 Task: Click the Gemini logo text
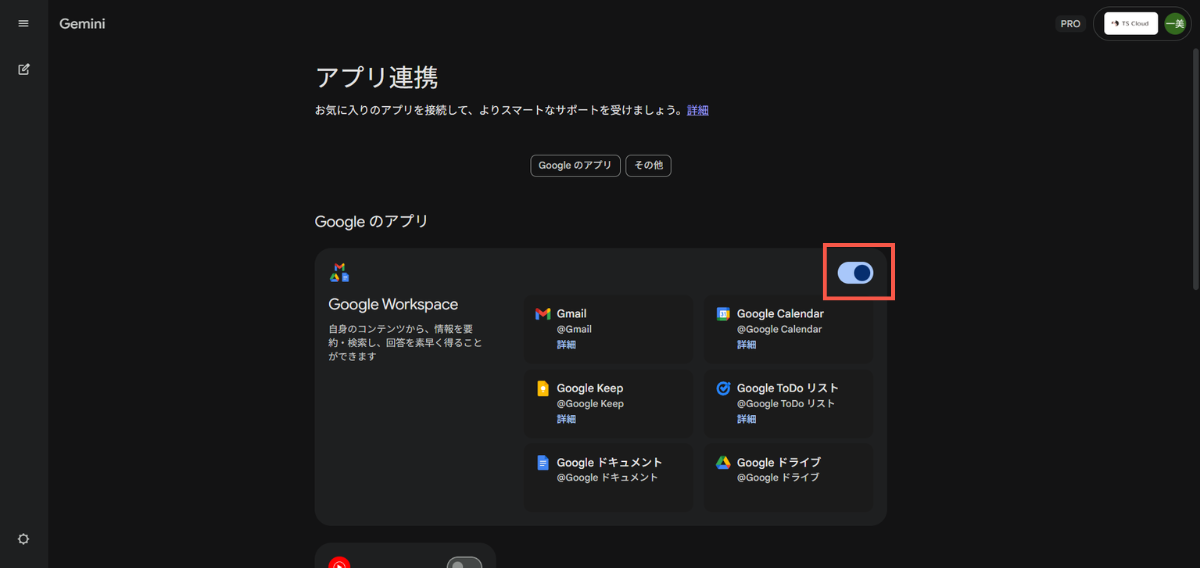click(82, 23)
